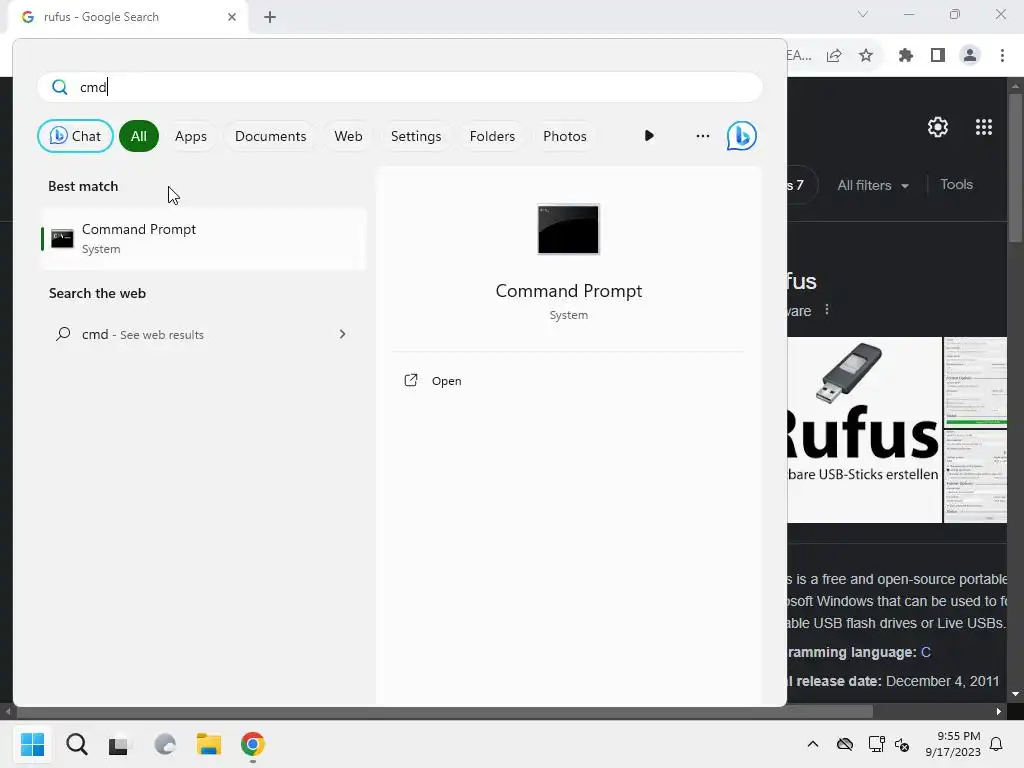The height and width of the screenshot is (768, 1024).
Task: Click the Best match heading
Action: (83, 186)
